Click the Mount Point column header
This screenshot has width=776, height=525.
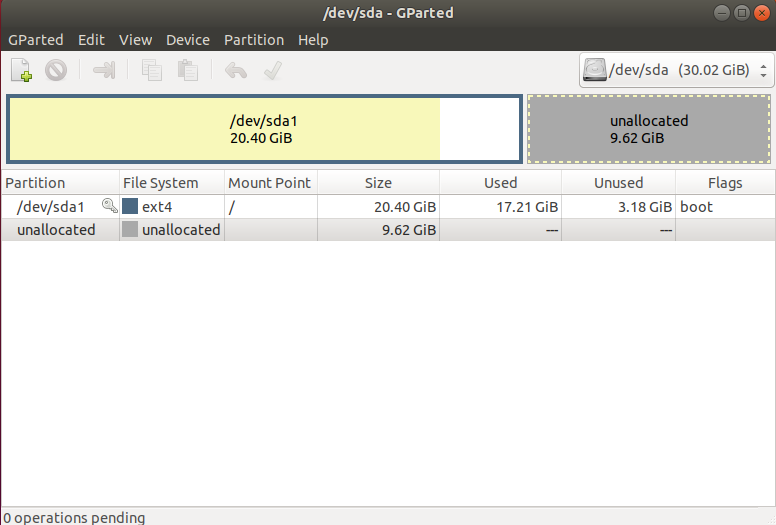coord(271,183)
